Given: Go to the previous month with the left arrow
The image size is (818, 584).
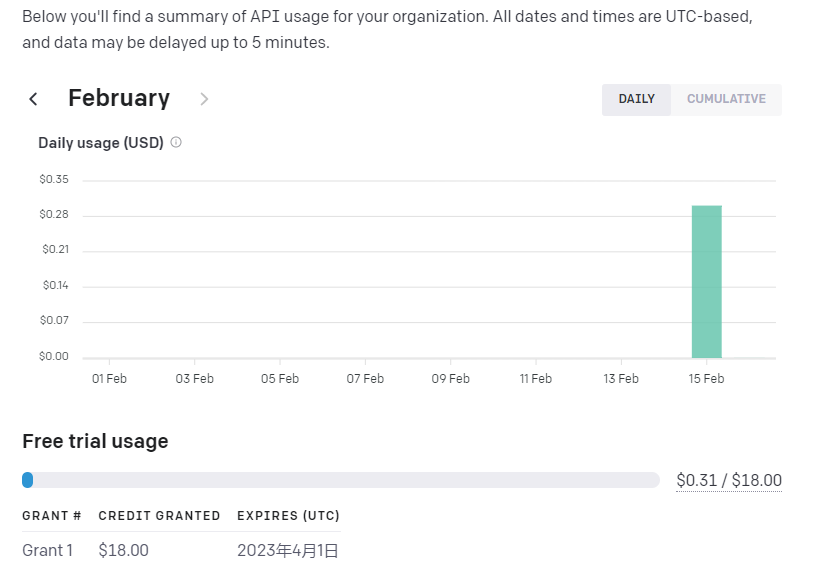Looking at the screenshot, I should [x=33, y=99].
